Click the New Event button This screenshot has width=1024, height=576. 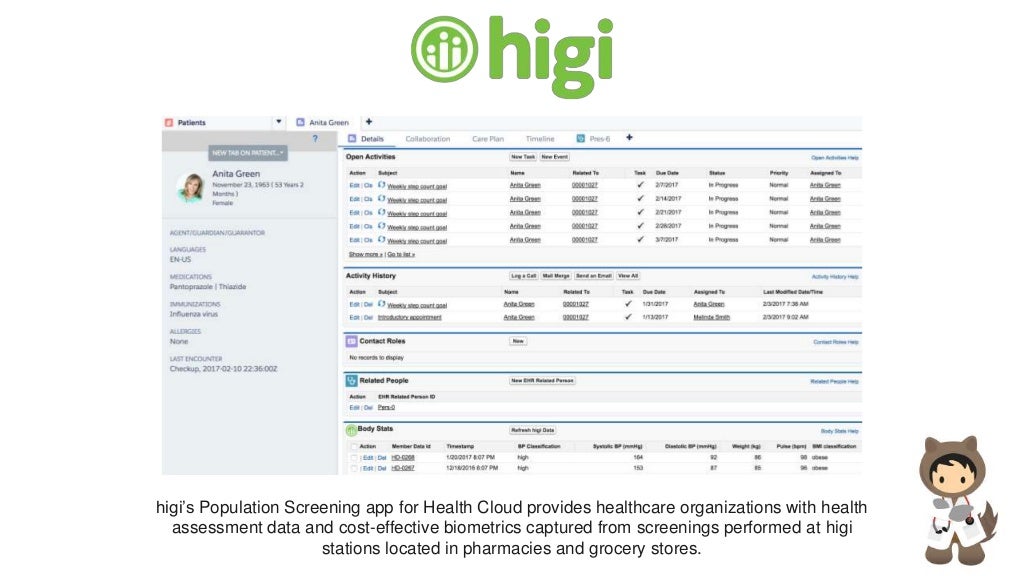(x=554, y=157)
